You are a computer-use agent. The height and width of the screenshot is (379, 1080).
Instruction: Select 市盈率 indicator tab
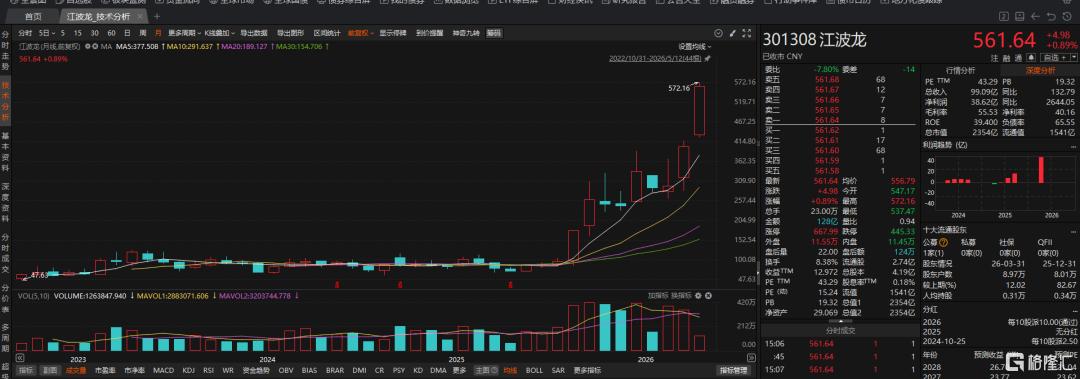[106, 371]
